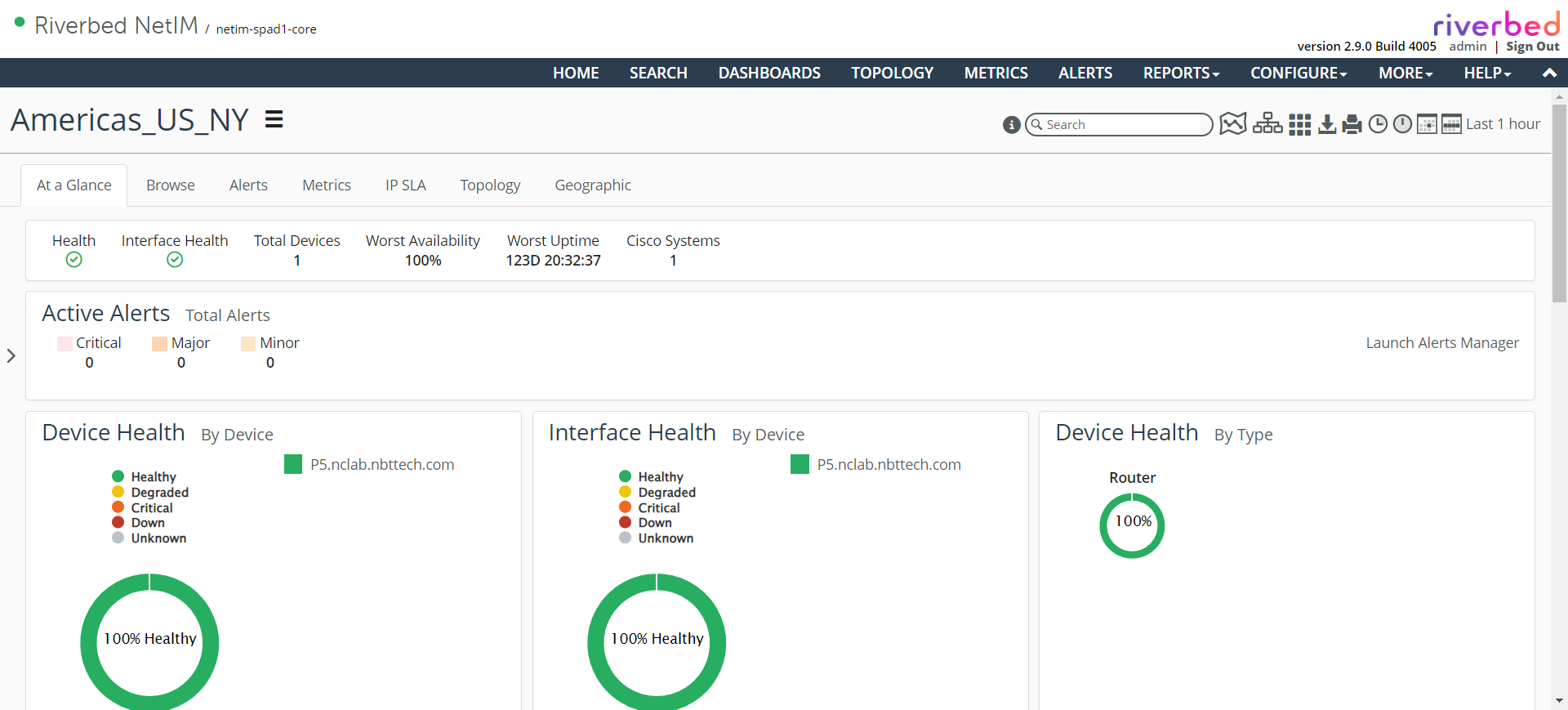
Task: Click the clock icon showing three o'clock
Action: coord(1378,124)
